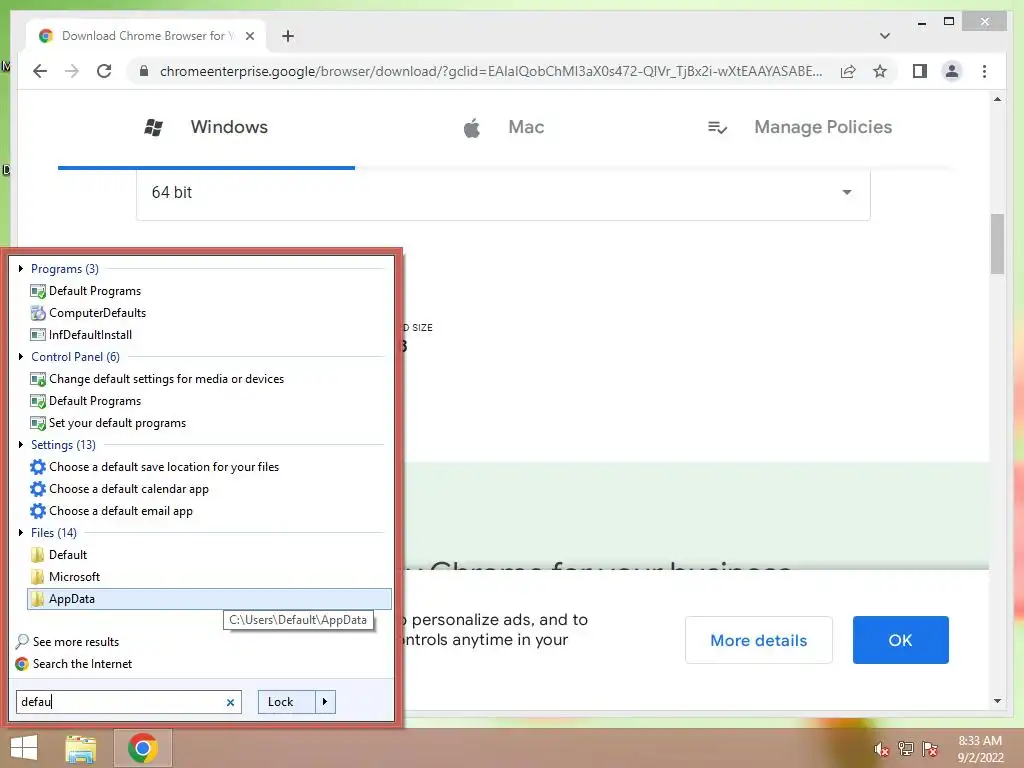
Task: Click the browser forward arrow
Action: click(72, 71)
